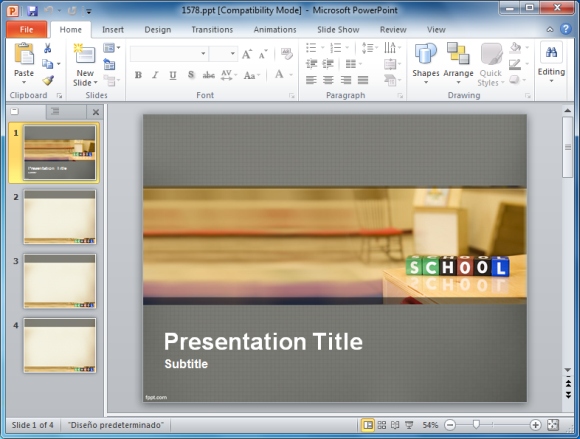580x439 pixels.
Task: Switch to the Design tab
Action: (158, 30)
